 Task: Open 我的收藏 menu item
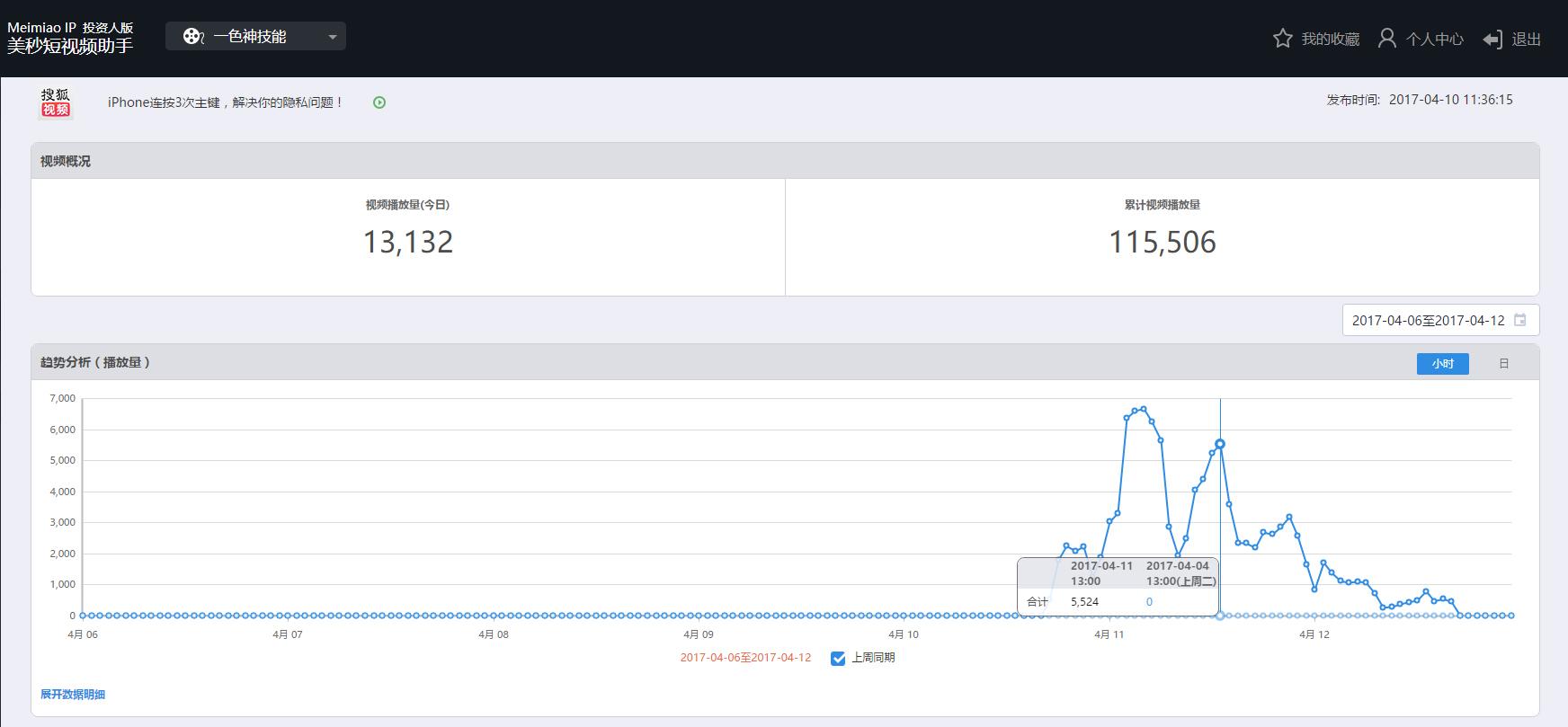[x=1331, y=39]
